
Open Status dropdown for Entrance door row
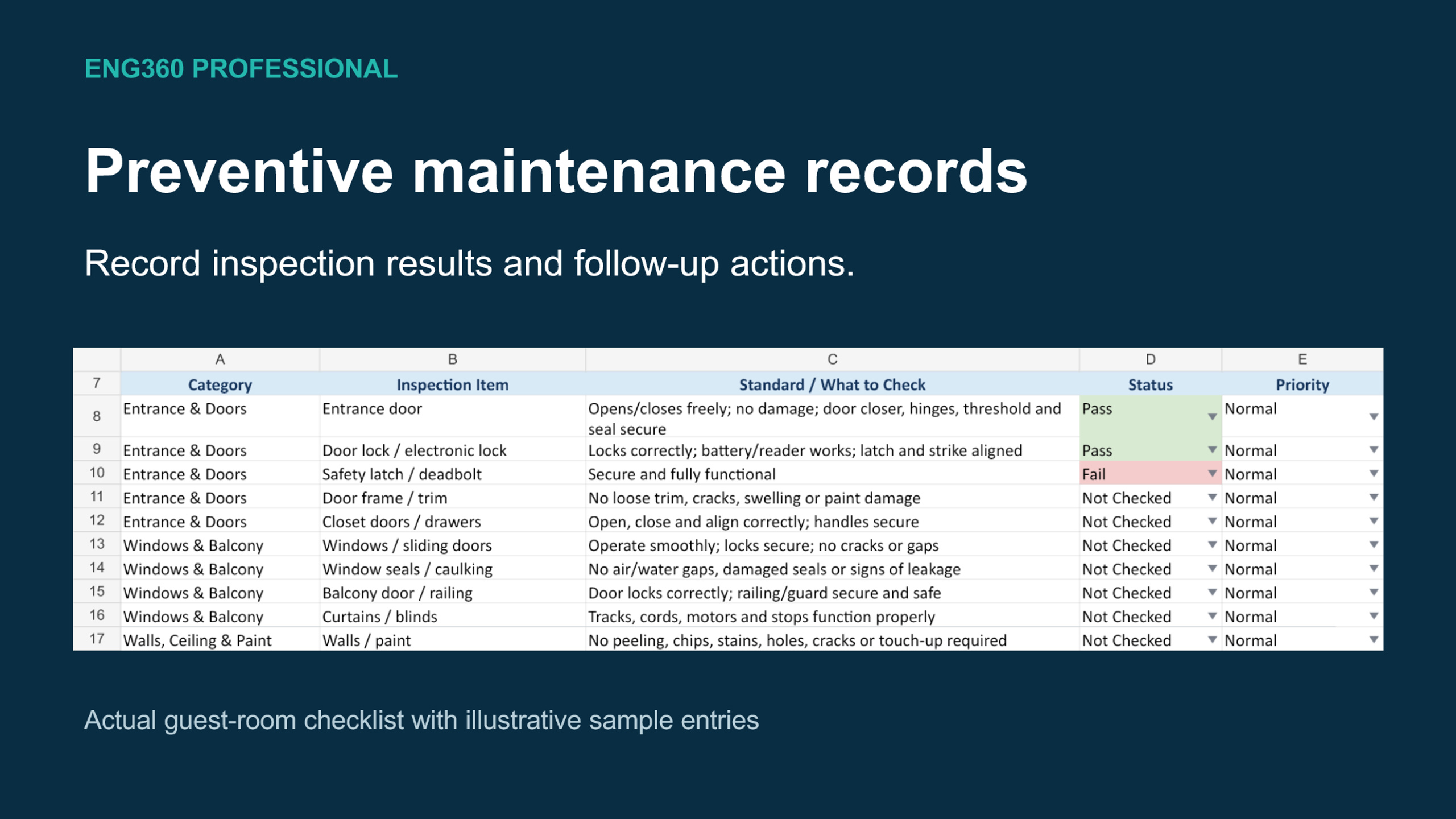tap(1212, 417)
